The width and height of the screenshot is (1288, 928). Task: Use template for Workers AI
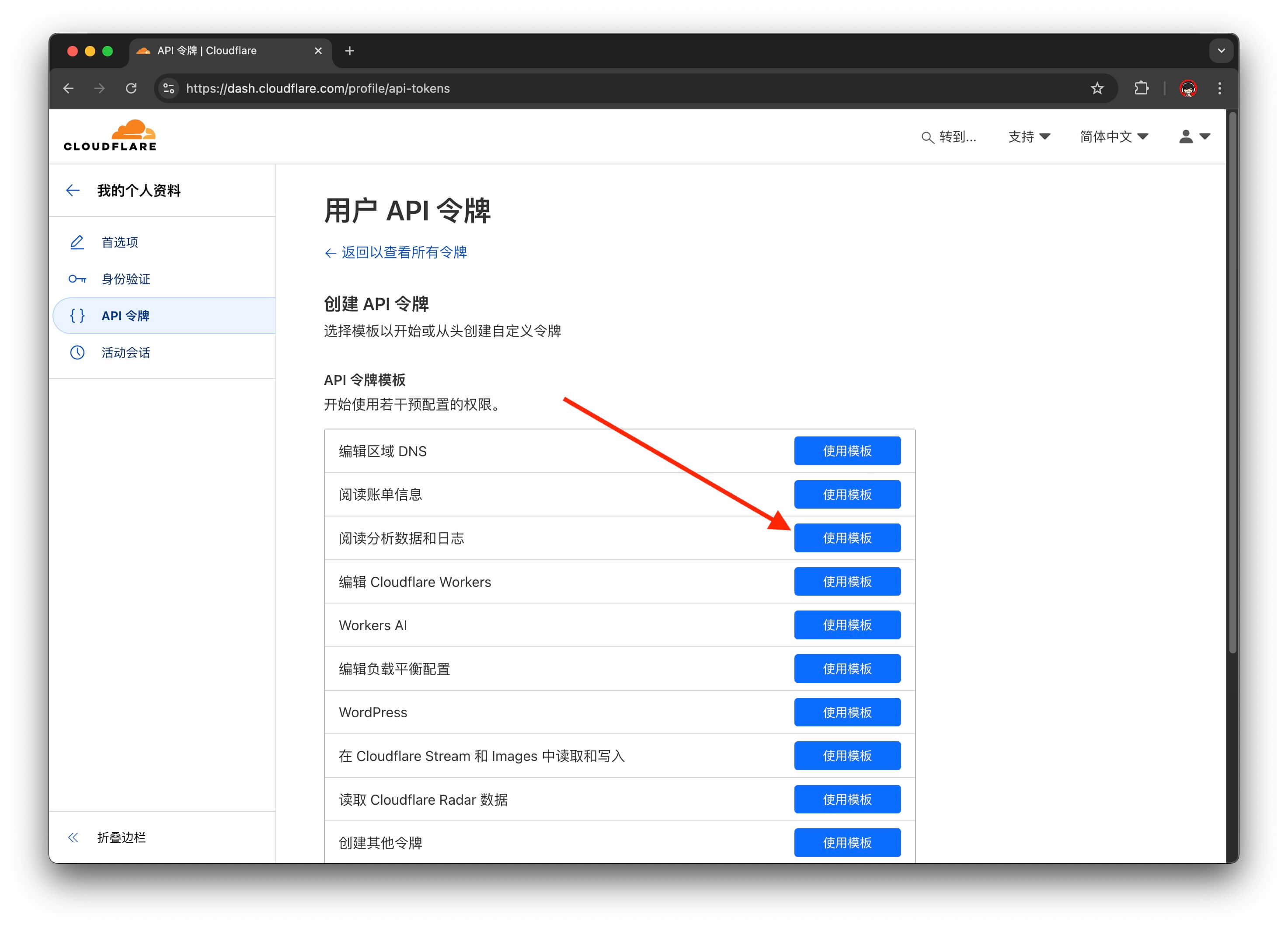(847, 625)
